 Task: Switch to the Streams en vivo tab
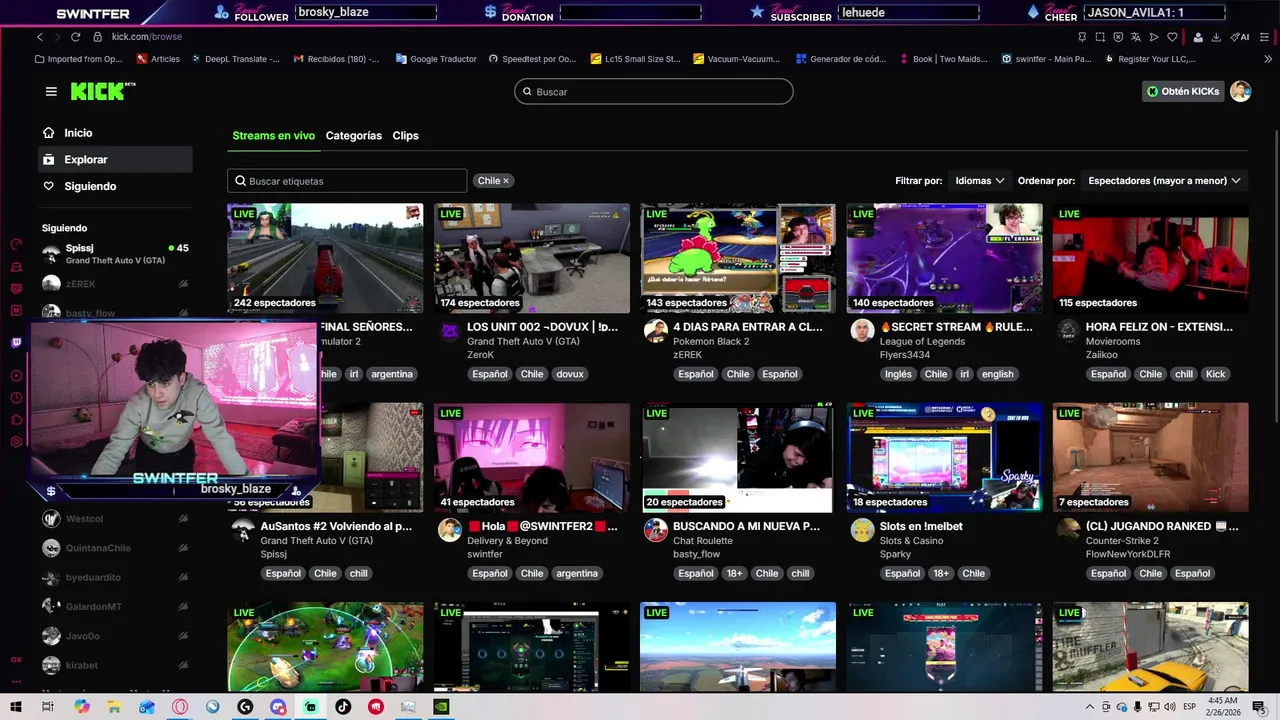[x=274, y=135]
